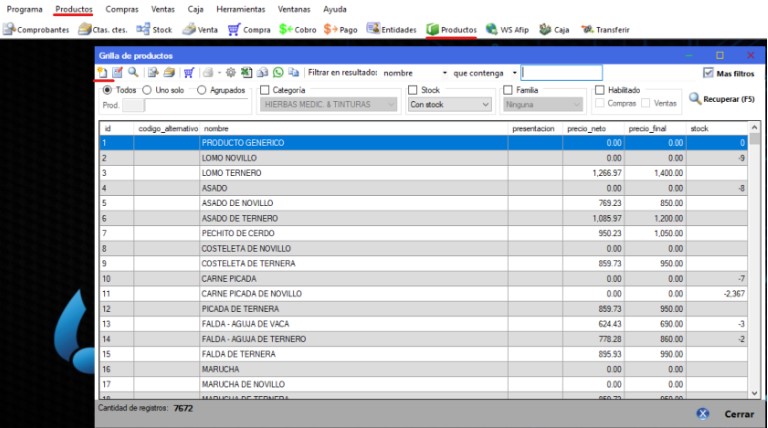Click the precio_neto column header
Image resolution: width=768 pixels, height=428 pixels.
(594, 128)
